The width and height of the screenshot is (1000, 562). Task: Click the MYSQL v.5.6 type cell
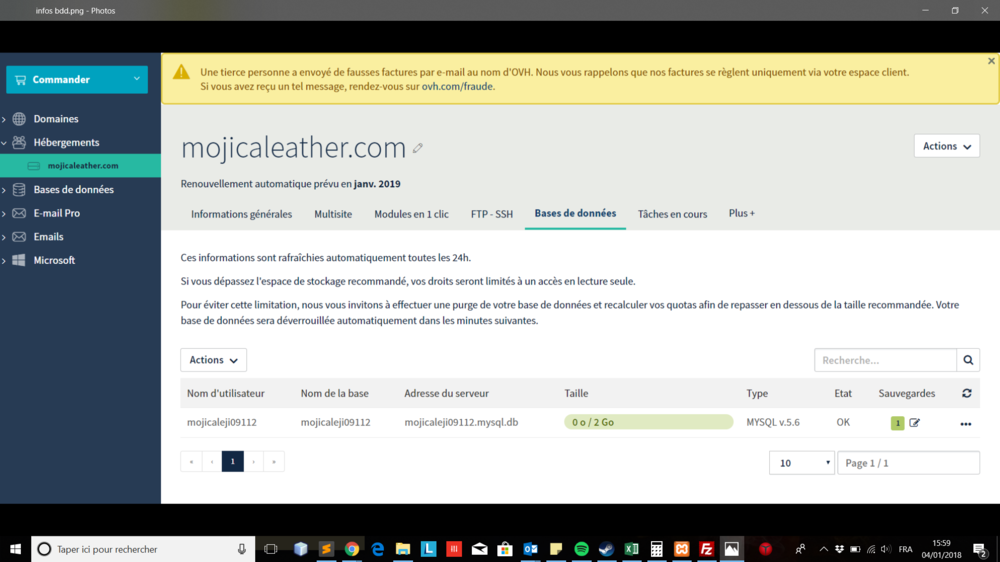(x=773, y=422)
